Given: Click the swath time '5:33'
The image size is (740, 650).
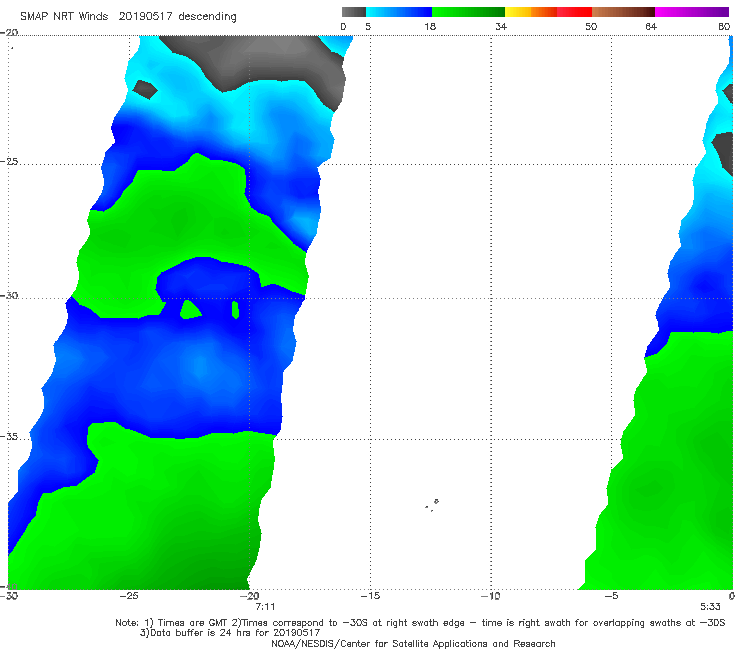Looking at the screenshot, I should point(710,607).
